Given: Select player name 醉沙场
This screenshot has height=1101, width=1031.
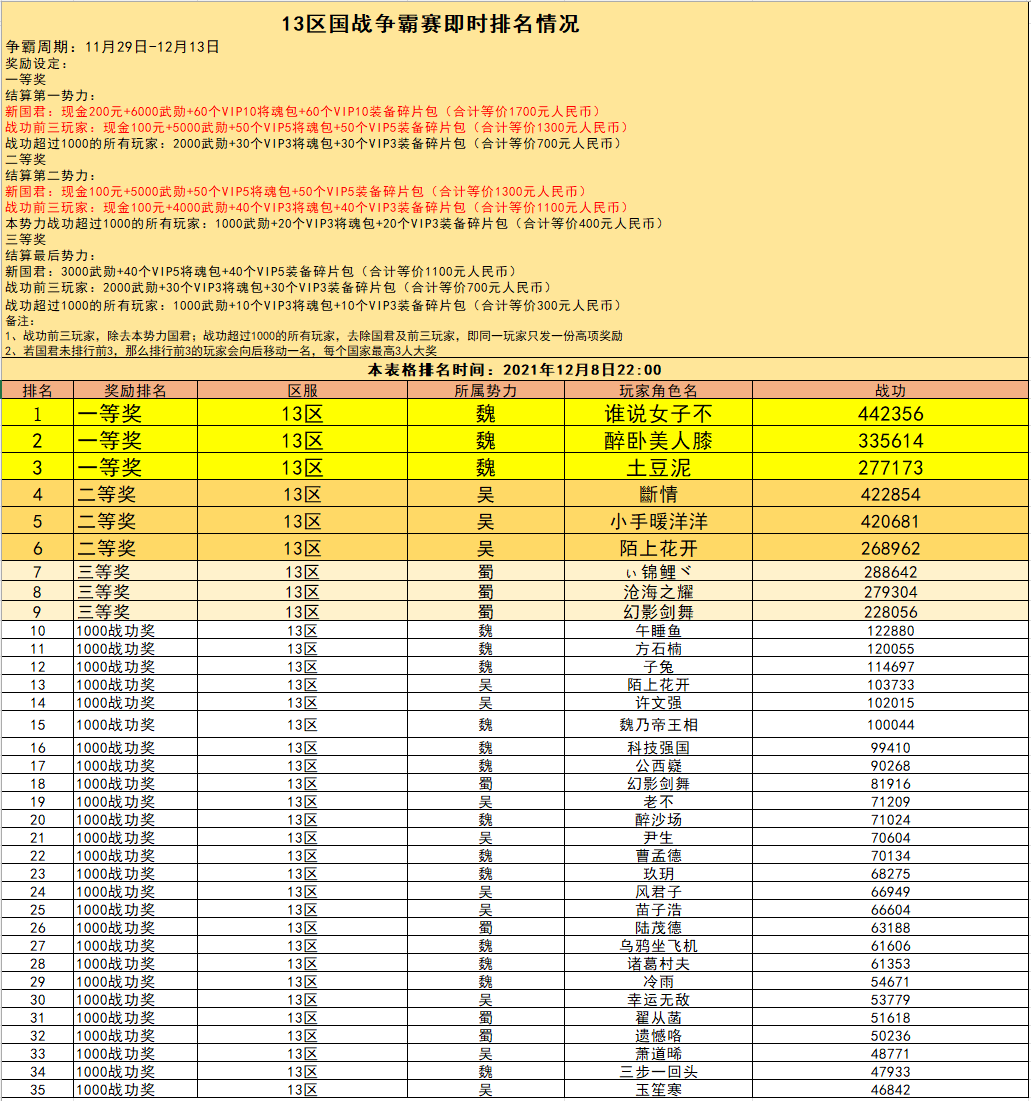Looking at the screenshot, I should [659, 819].
